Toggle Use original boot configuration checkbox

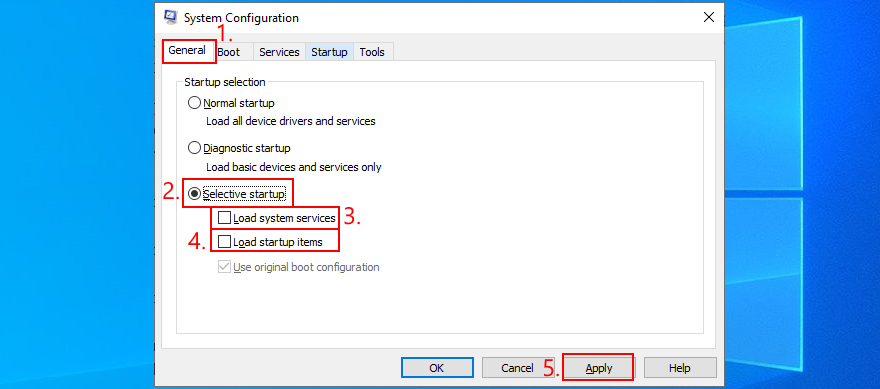224,267
